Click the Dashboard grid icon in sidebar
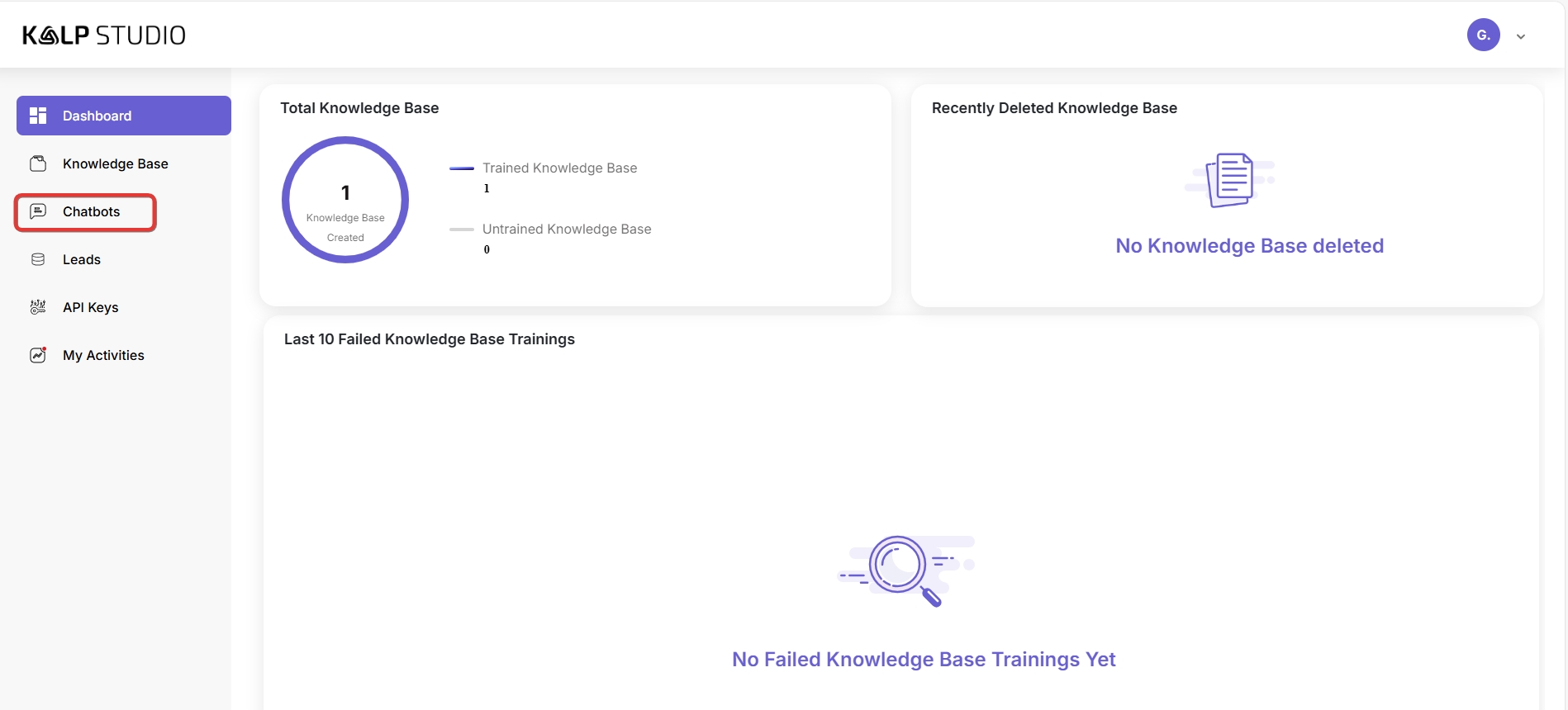The image size is (1568, 710). pyautogui.click(x=38, y=116)
